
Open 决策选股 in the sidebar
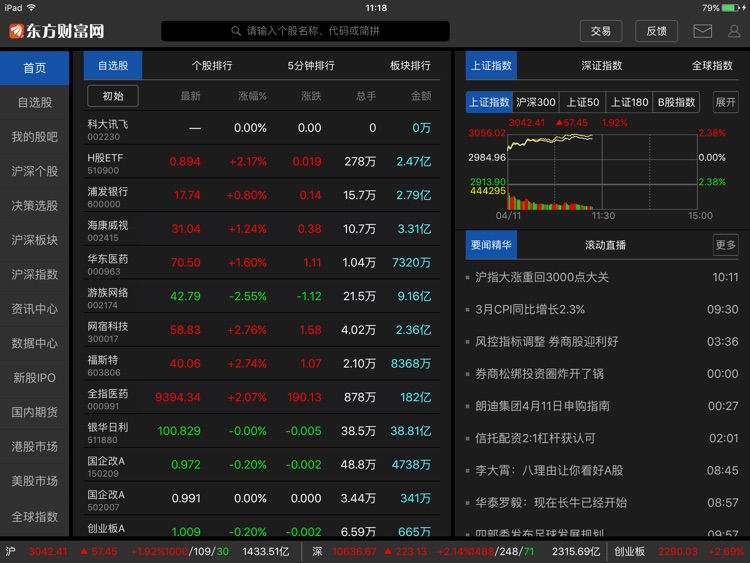point(34,206)
